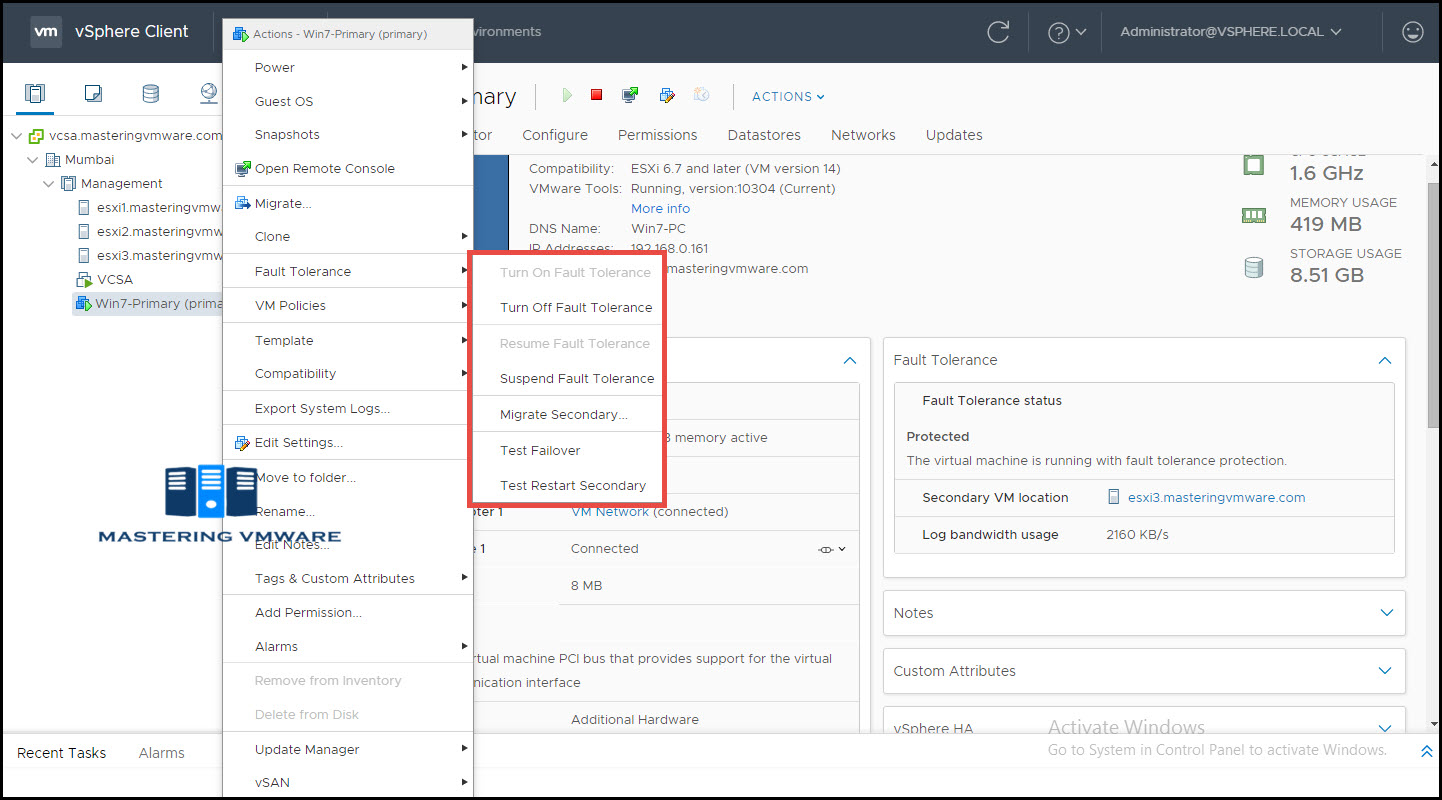
Task: Open the Guest OS submenu
Action: (348, 102)
